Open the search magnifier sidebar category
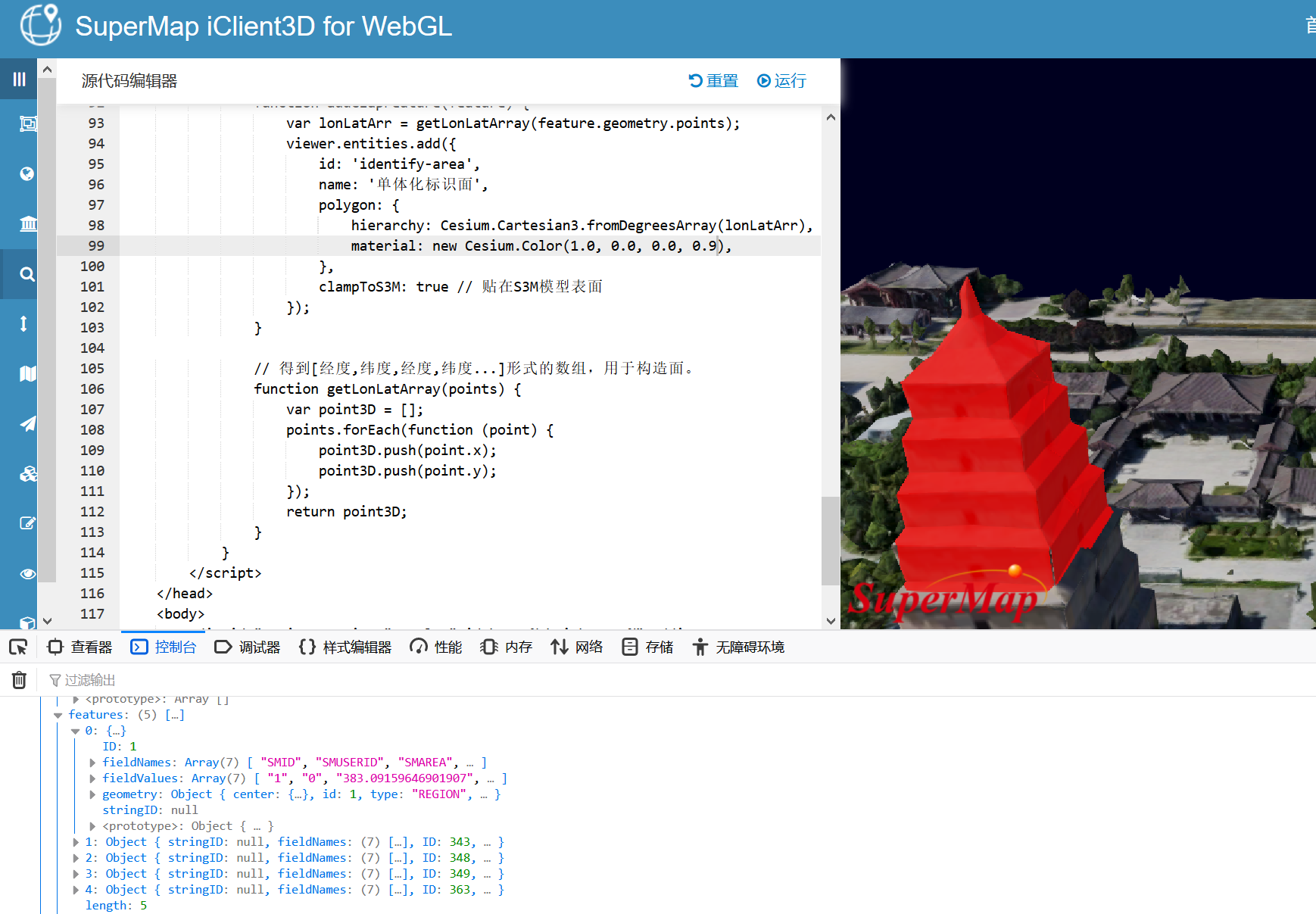 [27, 274]
